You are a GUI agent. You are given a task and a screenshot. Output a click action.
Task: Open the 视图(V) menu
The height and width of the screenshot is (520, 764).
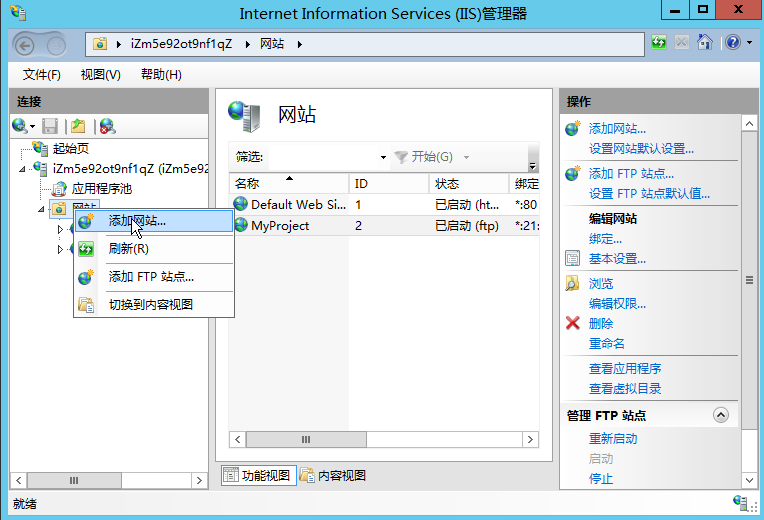click(100, 75)
